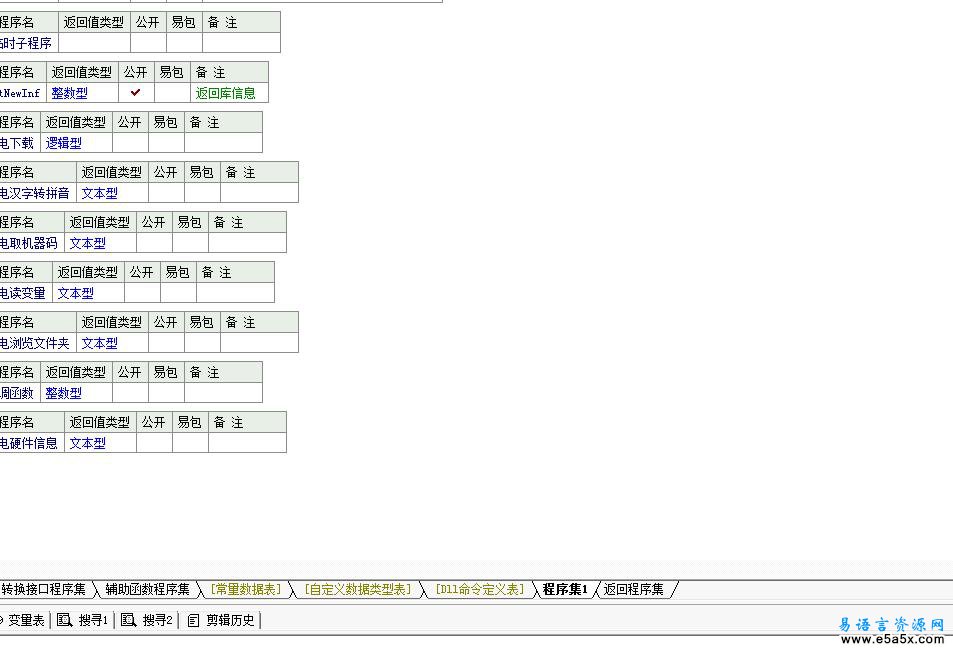Open the [常量数据表] tab
The height and width of the screenshot is (652, 953).
[246, 589]
